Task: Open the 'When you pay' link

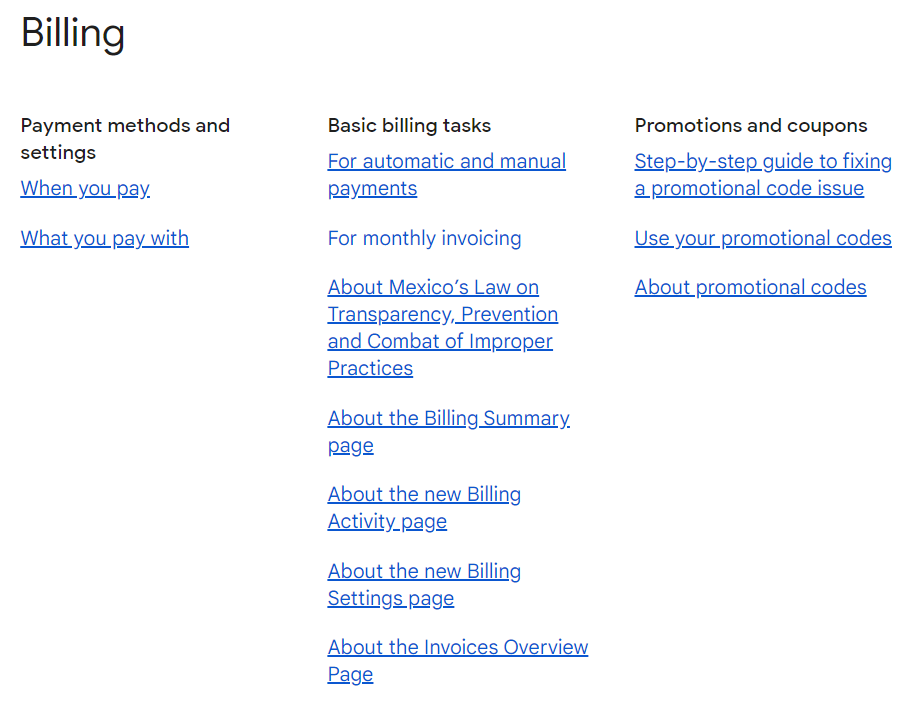Action: point(85,189)
